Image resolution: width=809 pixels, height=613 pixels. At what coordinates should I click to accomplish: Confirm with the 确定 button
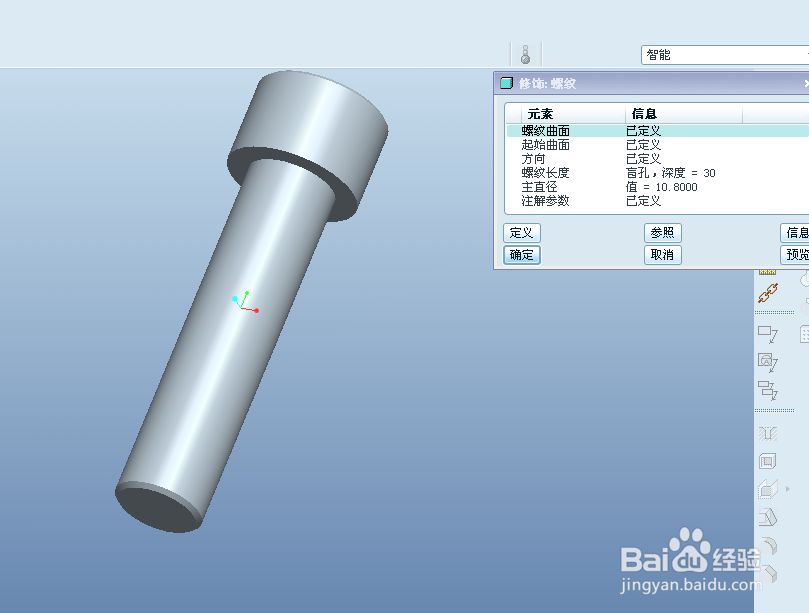(x=522, y=255)
